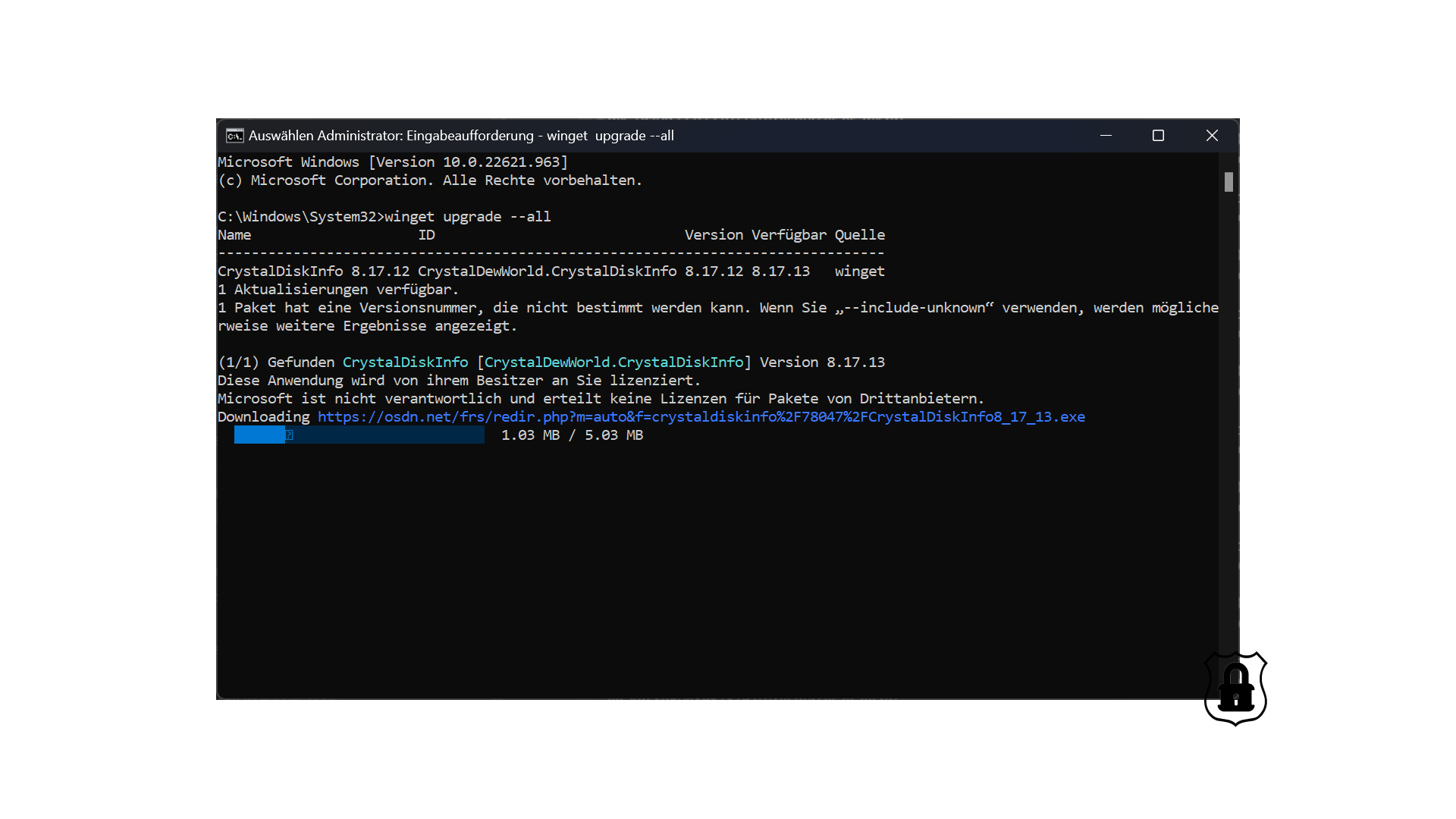Click the command prompt icon in title bar
Screen dimensions: 1456x819
pos(234,136)
